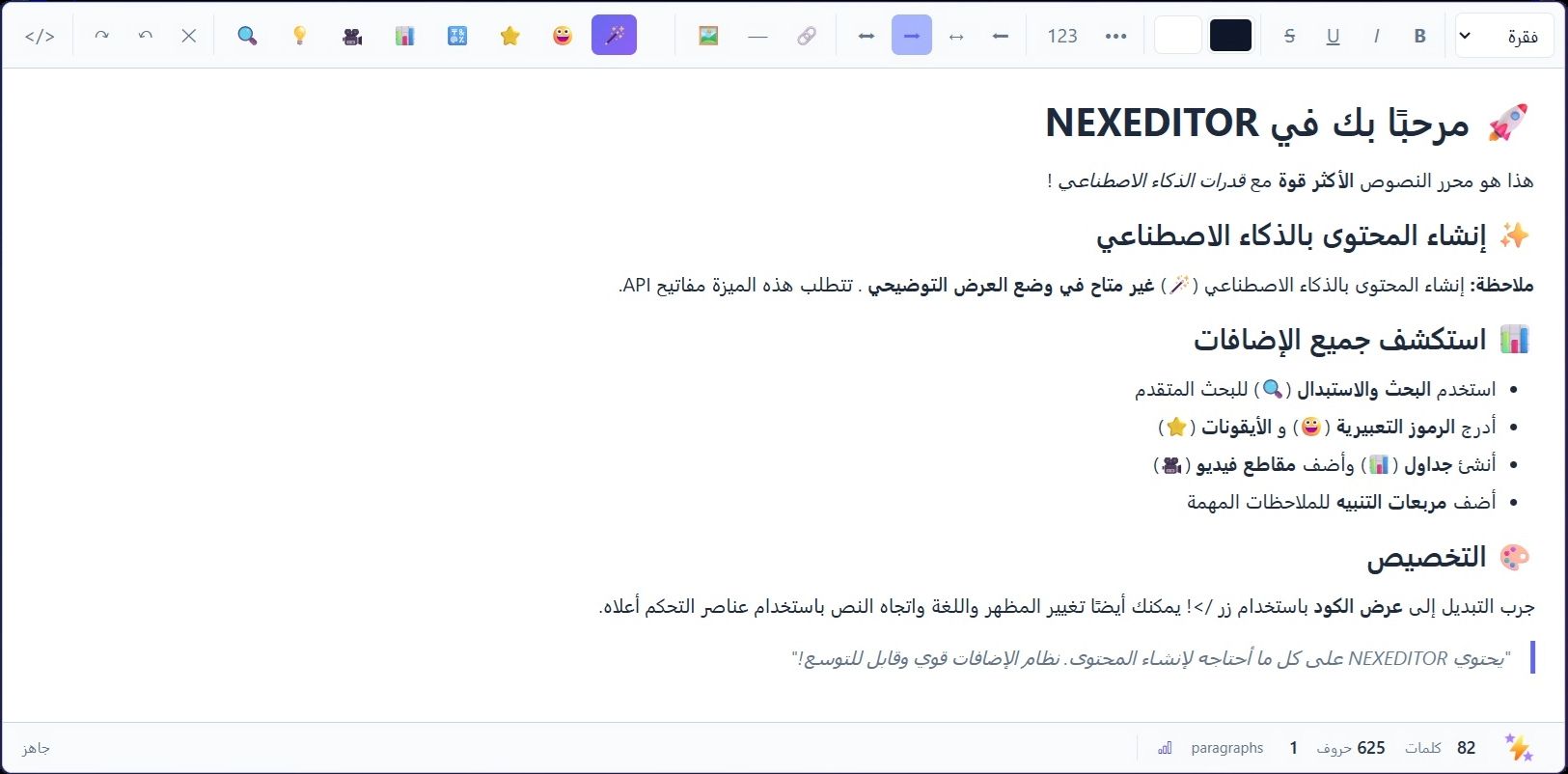Click the list item about مربعات التنبيه

coord(1341,502)
